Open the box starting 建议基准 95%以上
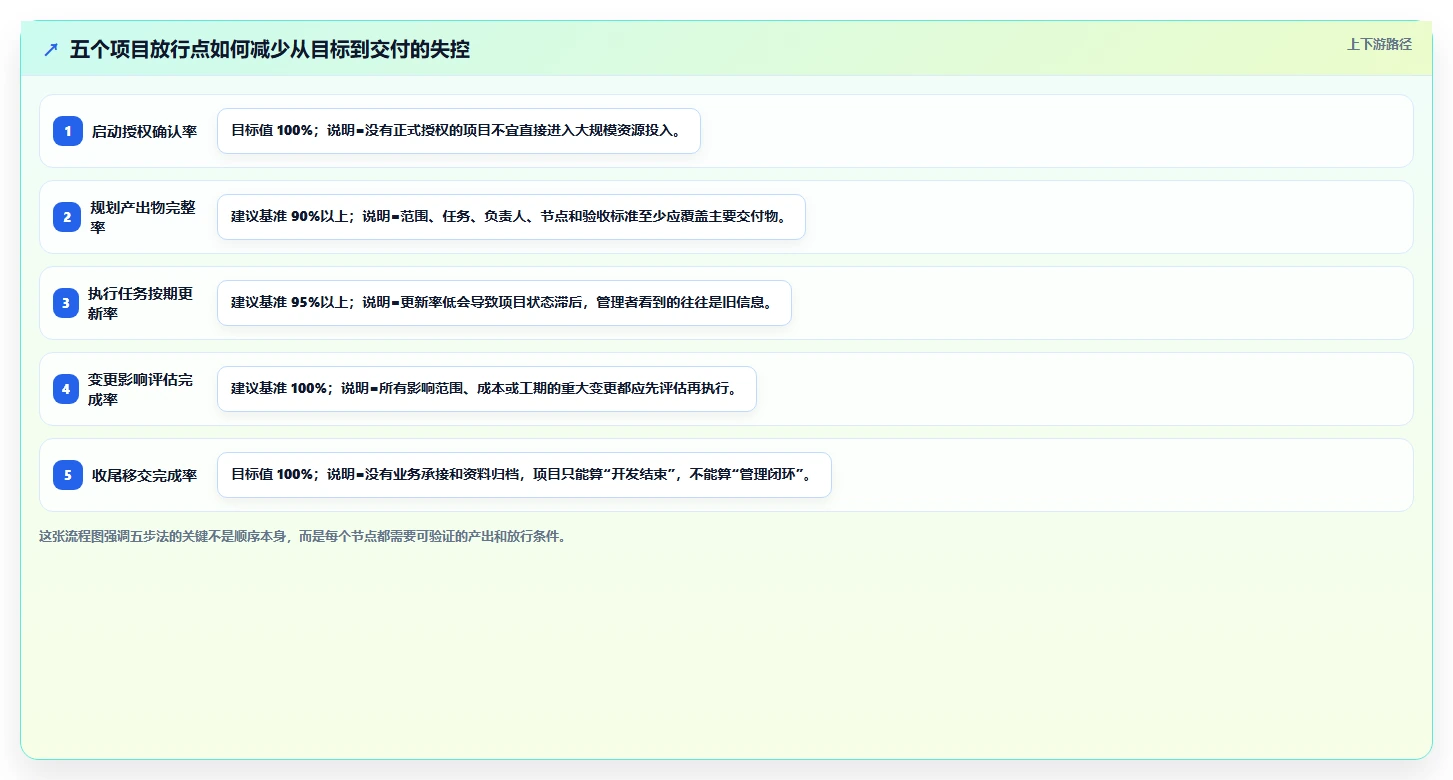Image resolution: width=1453 pixels, height=780 pixels. 504,303
